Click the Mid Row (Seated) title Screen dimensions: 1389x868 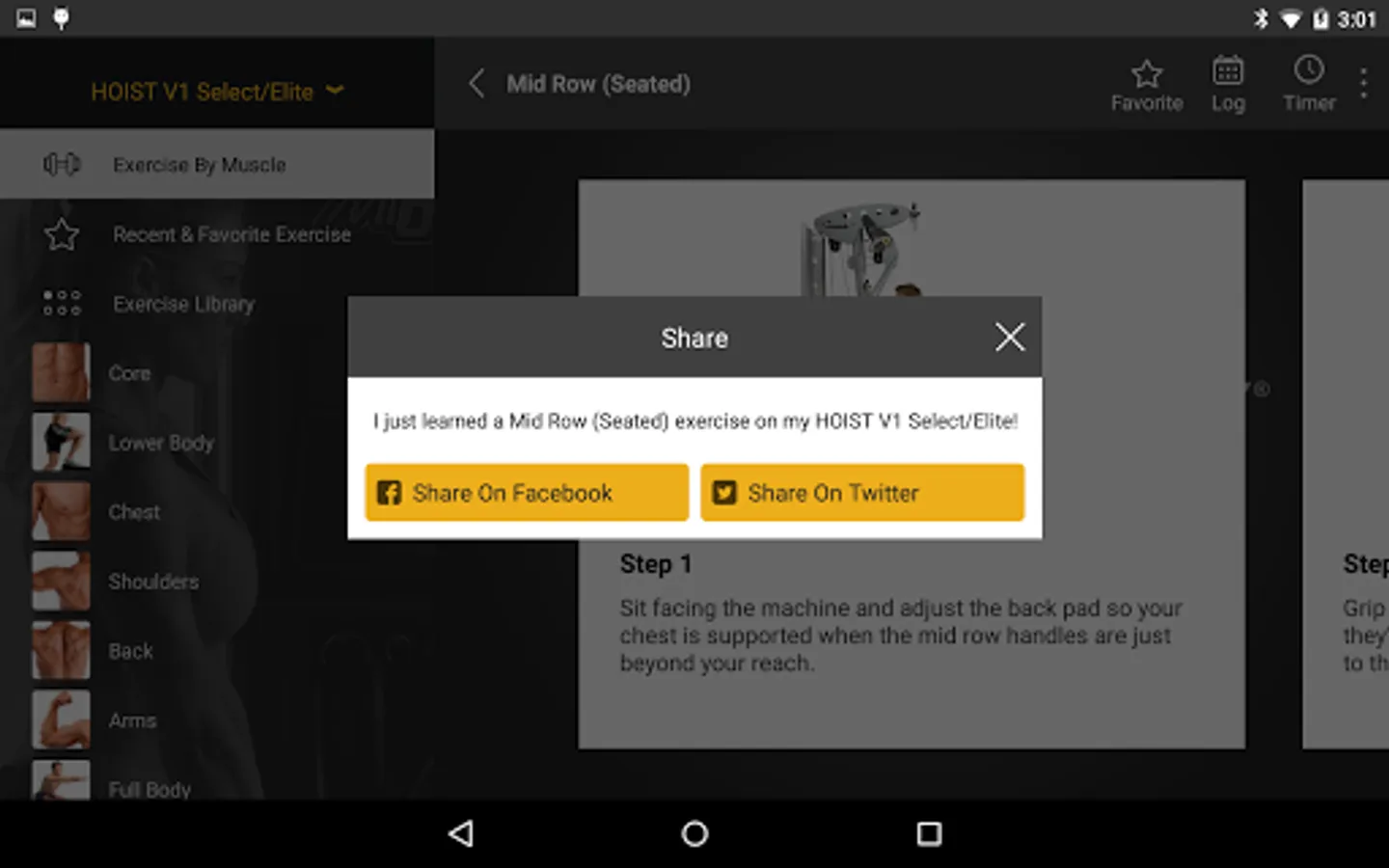(x=598, y=84)
